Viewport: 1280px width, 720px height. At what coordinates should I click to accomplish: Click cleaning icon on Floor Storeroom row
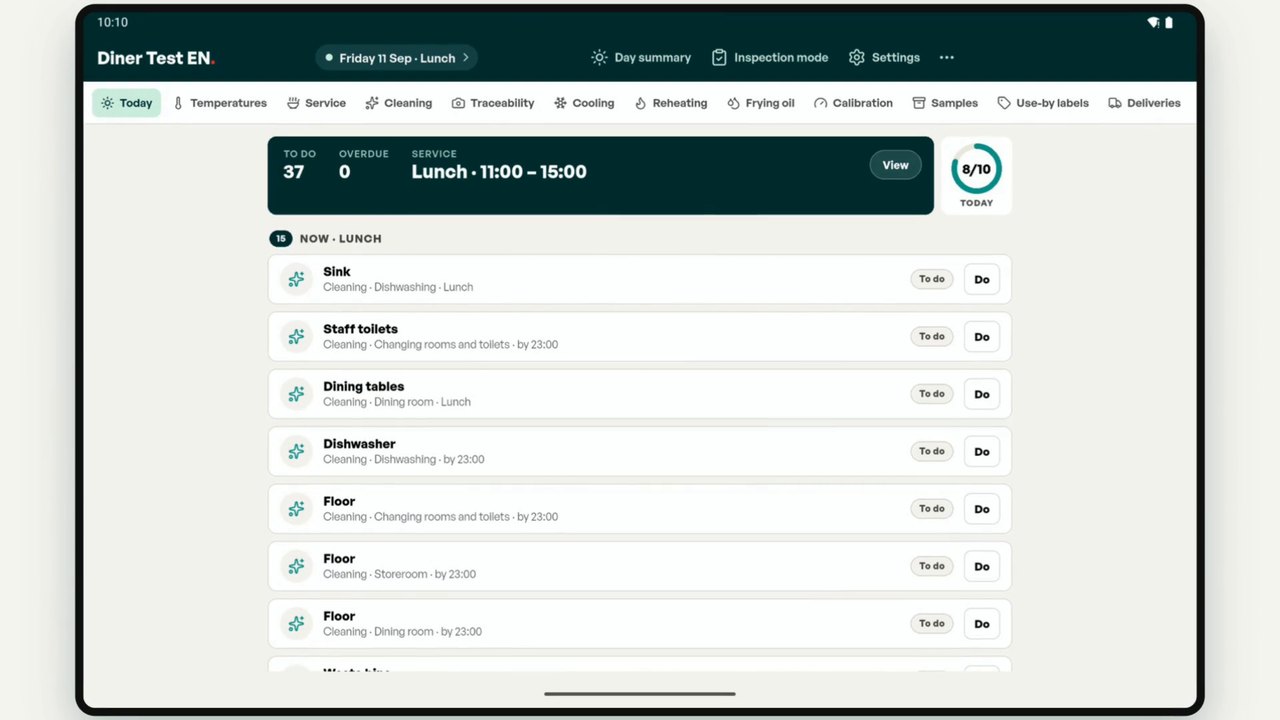click(296, 567)
